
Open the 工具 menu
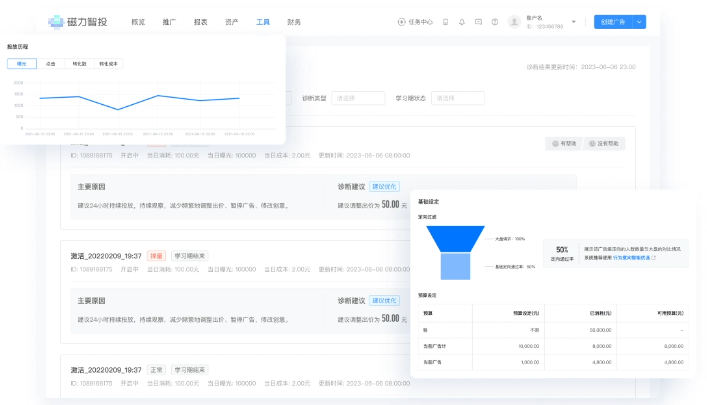pyautogui.click(x=262, y=22)
